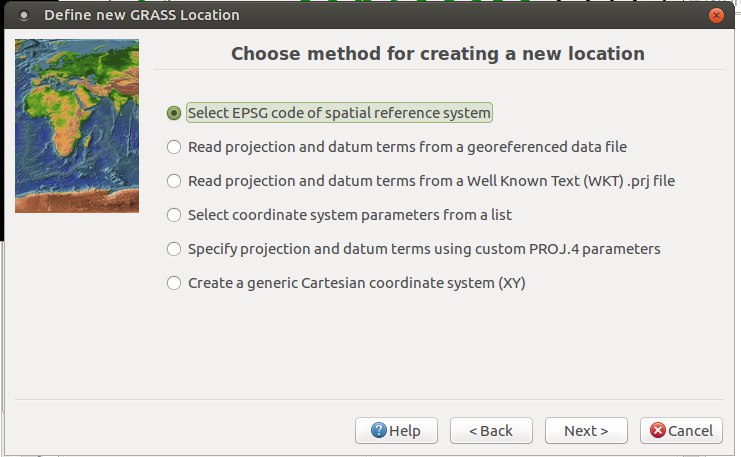This screenshot has height=457, width=741.
Task: Select custom PROJ.4 parameters radio button
Action: pyautogui.click(x=174, y=249)
